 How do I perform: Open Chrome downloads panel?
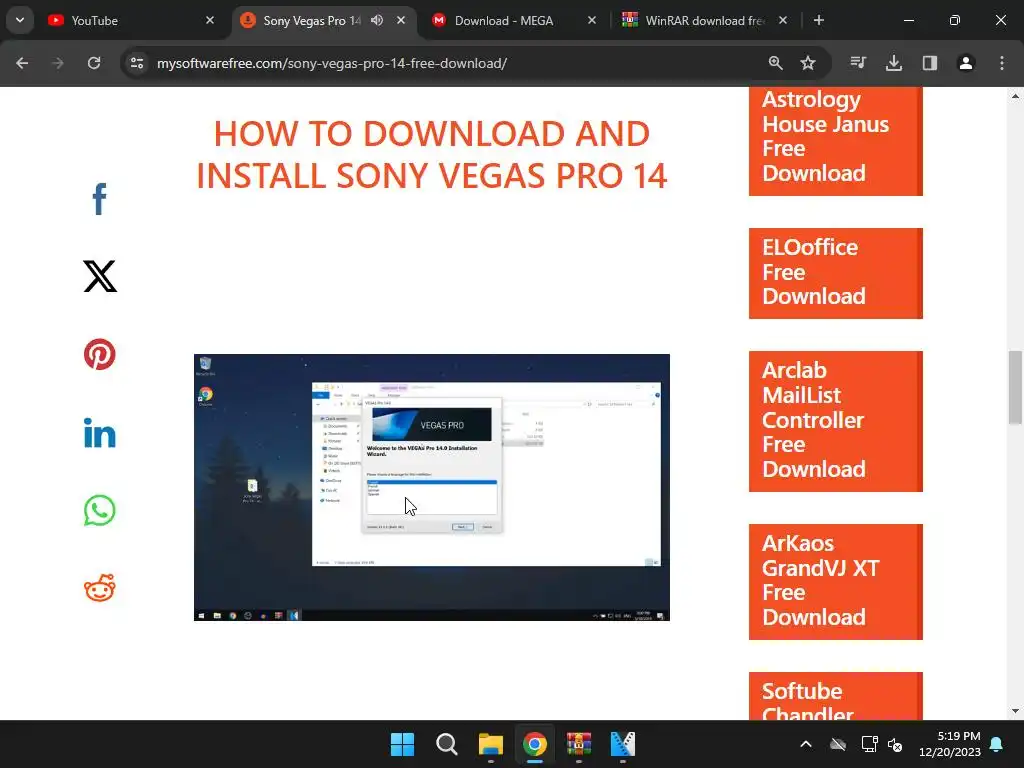pyautogui.click(x=894, y=63)
